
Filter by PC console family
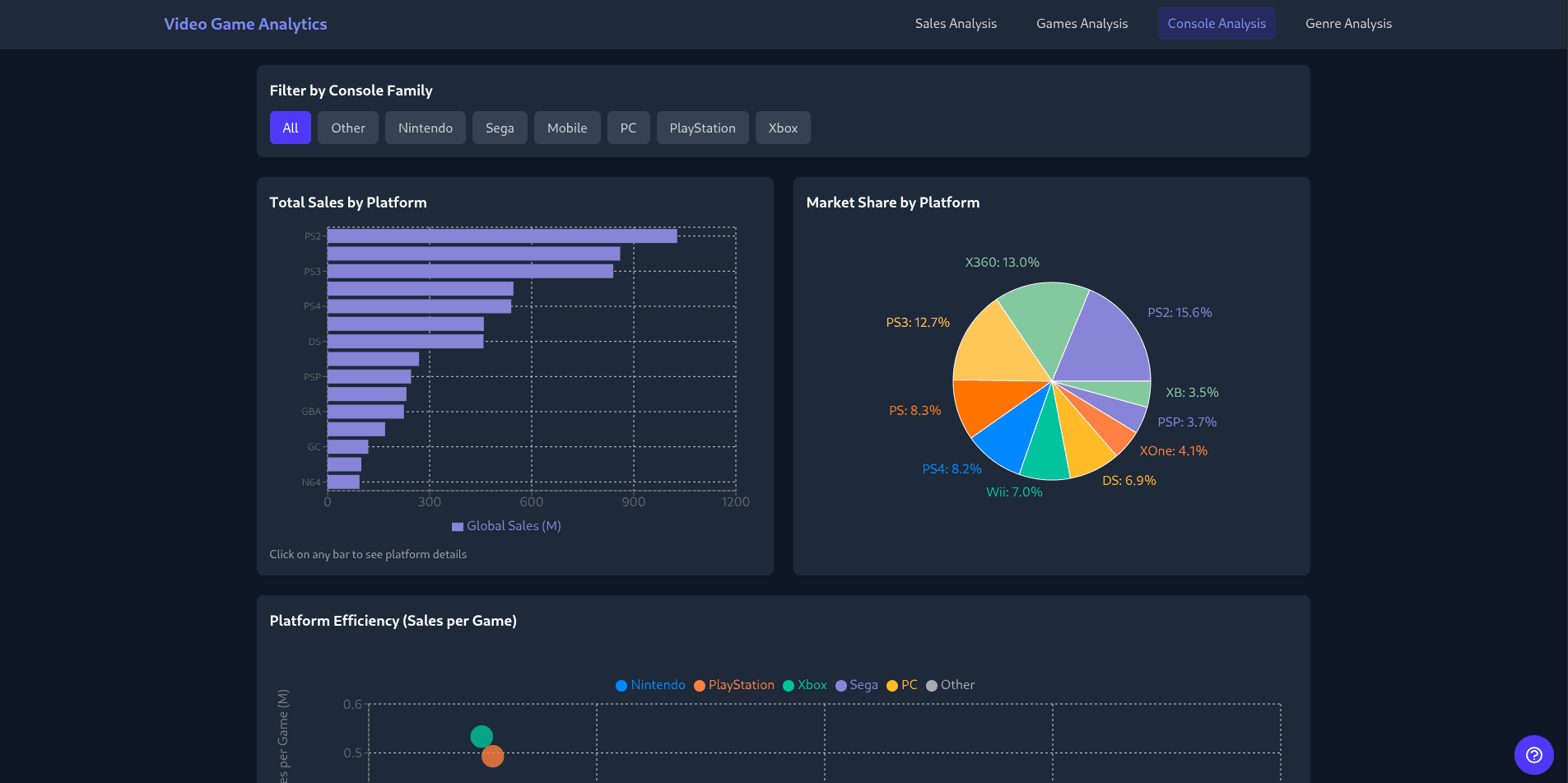(x=628, y=128)
